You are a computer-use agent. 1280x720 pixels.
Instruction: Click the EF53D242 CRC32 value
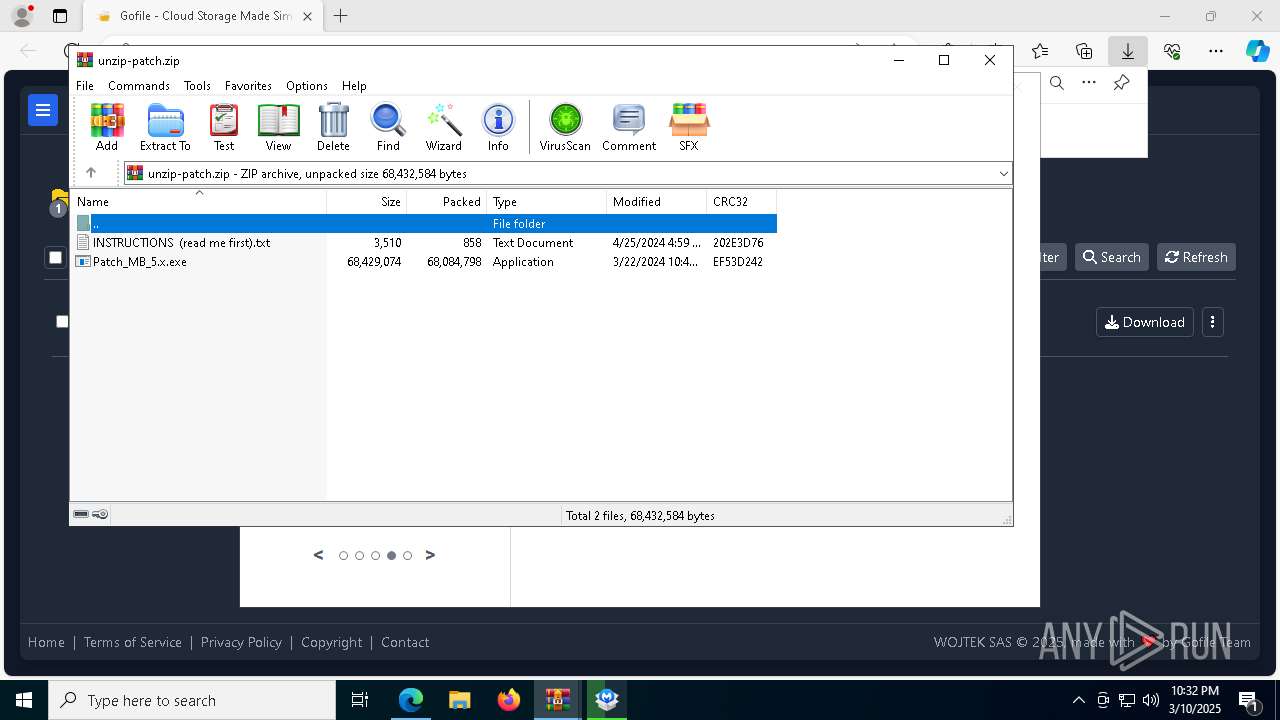pyautogui.click(x=738, y=262)
